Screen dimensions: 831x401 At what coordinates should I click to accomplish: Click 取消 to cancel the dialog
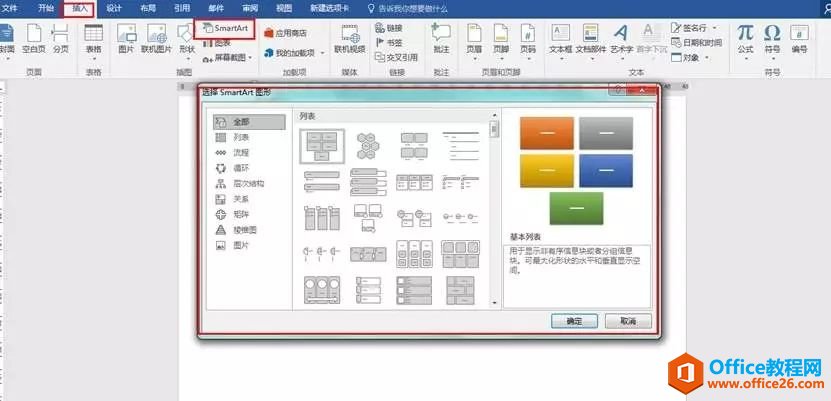(x=628, y=321)
